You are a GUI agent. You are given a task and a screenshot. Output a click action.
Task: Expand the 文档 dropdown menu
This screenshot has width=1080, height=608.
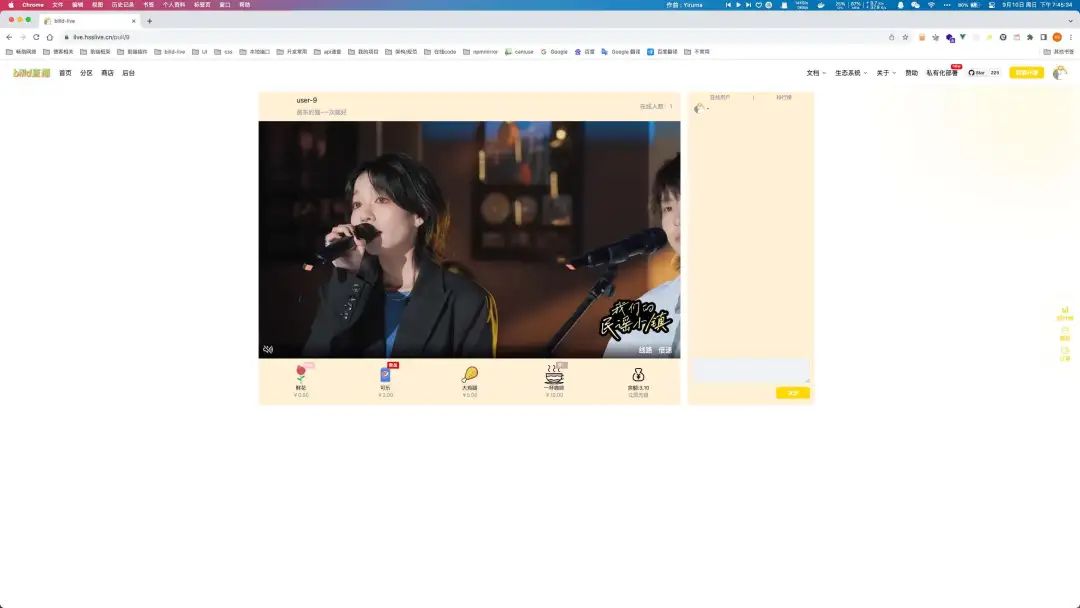816,73
